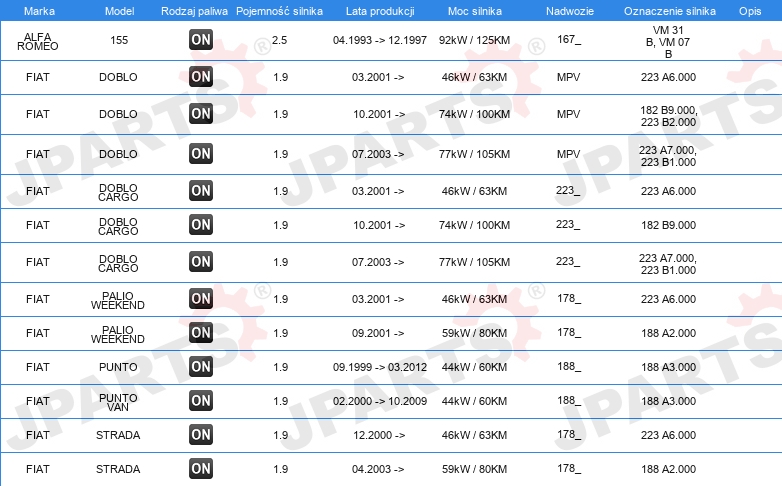The height and width of the screenshot is (486, 782).
Task: Click the ON badge in the Strada 59kW row
Action: pos(201,468)
